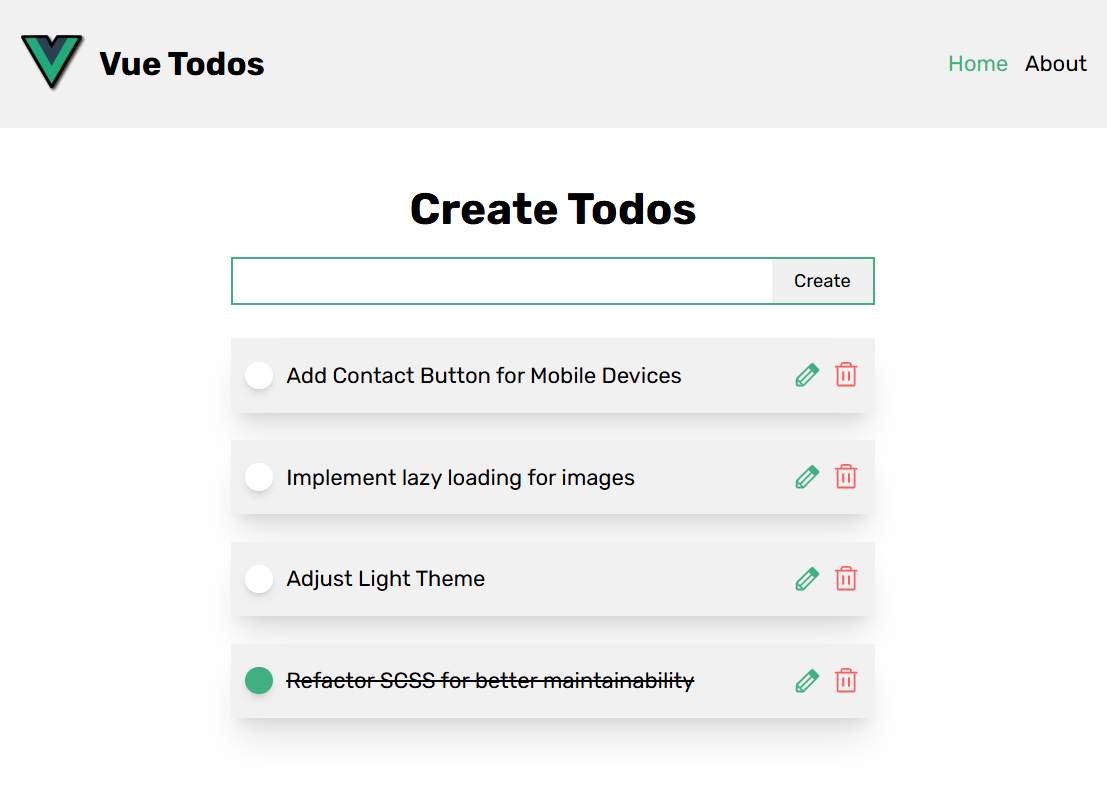Mark 'Add Contact Button for Mobile Devices' as complete
This screenshot has height=808, width=1107.
(259, 375)
